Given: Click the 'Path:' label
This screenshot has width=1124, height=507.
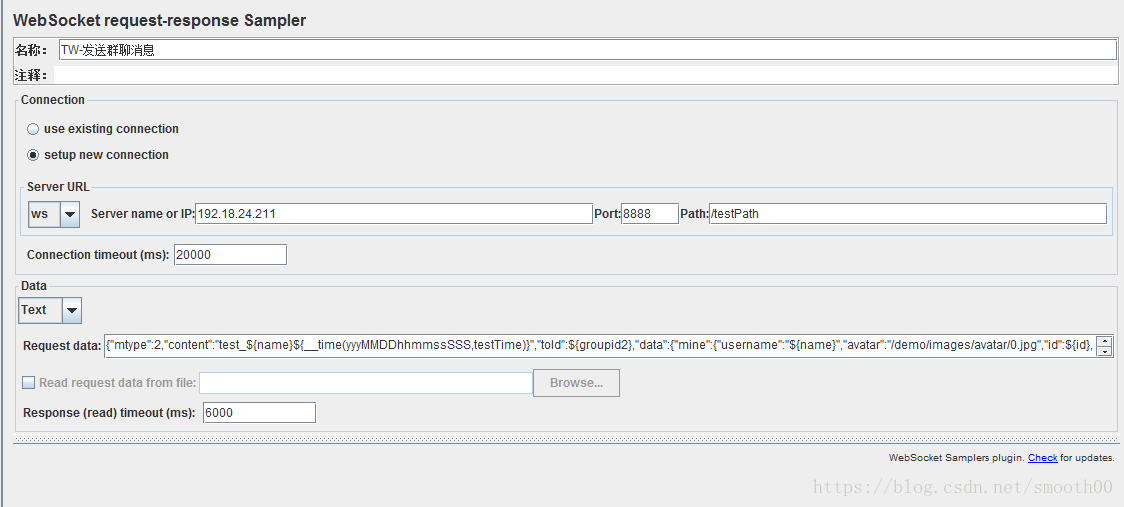Looking at the screenshot, I should [x=694, y=214].
